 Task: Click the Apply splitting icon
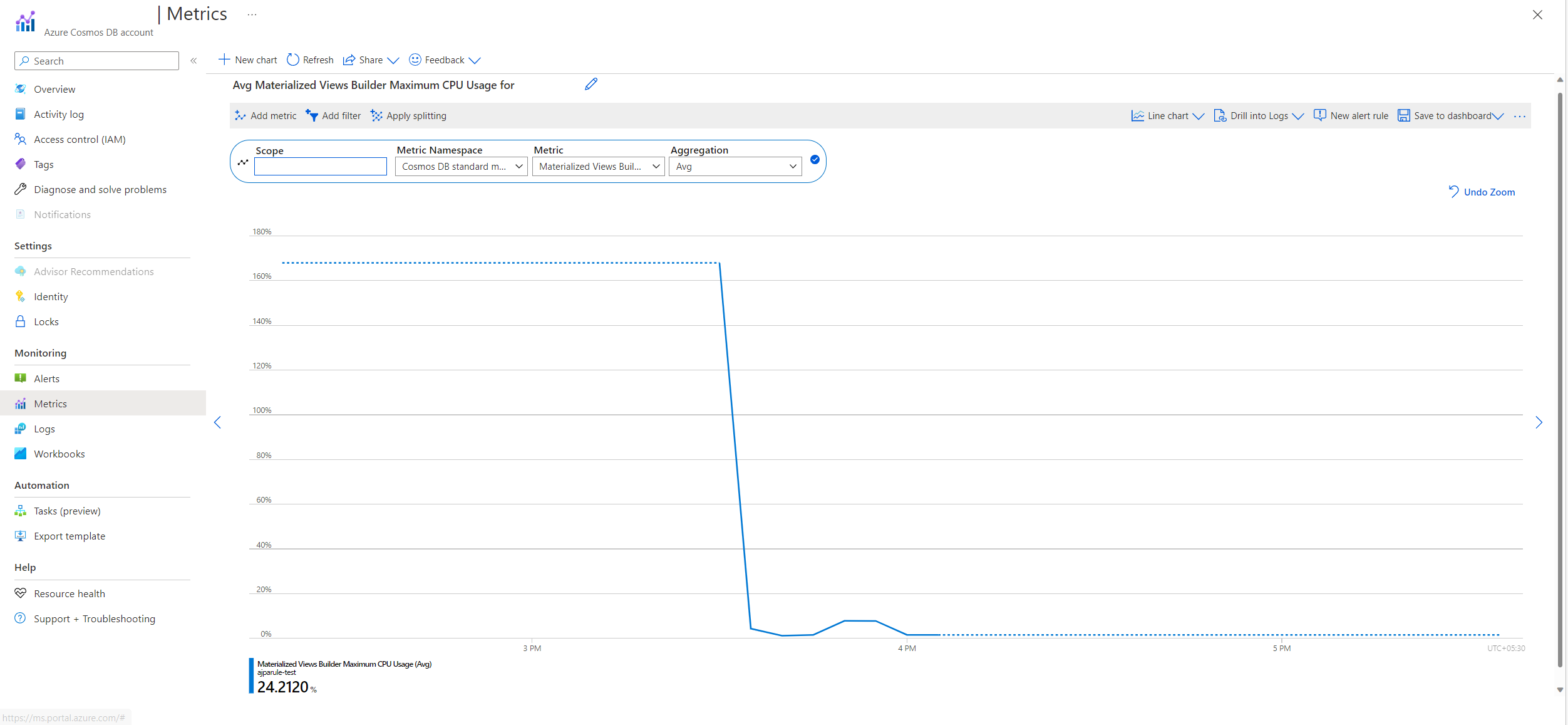tap(376, 115)
